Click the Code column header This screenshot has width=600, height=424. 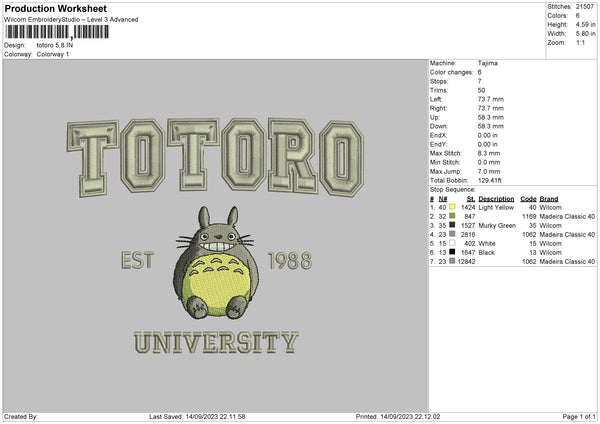[528, 199]
